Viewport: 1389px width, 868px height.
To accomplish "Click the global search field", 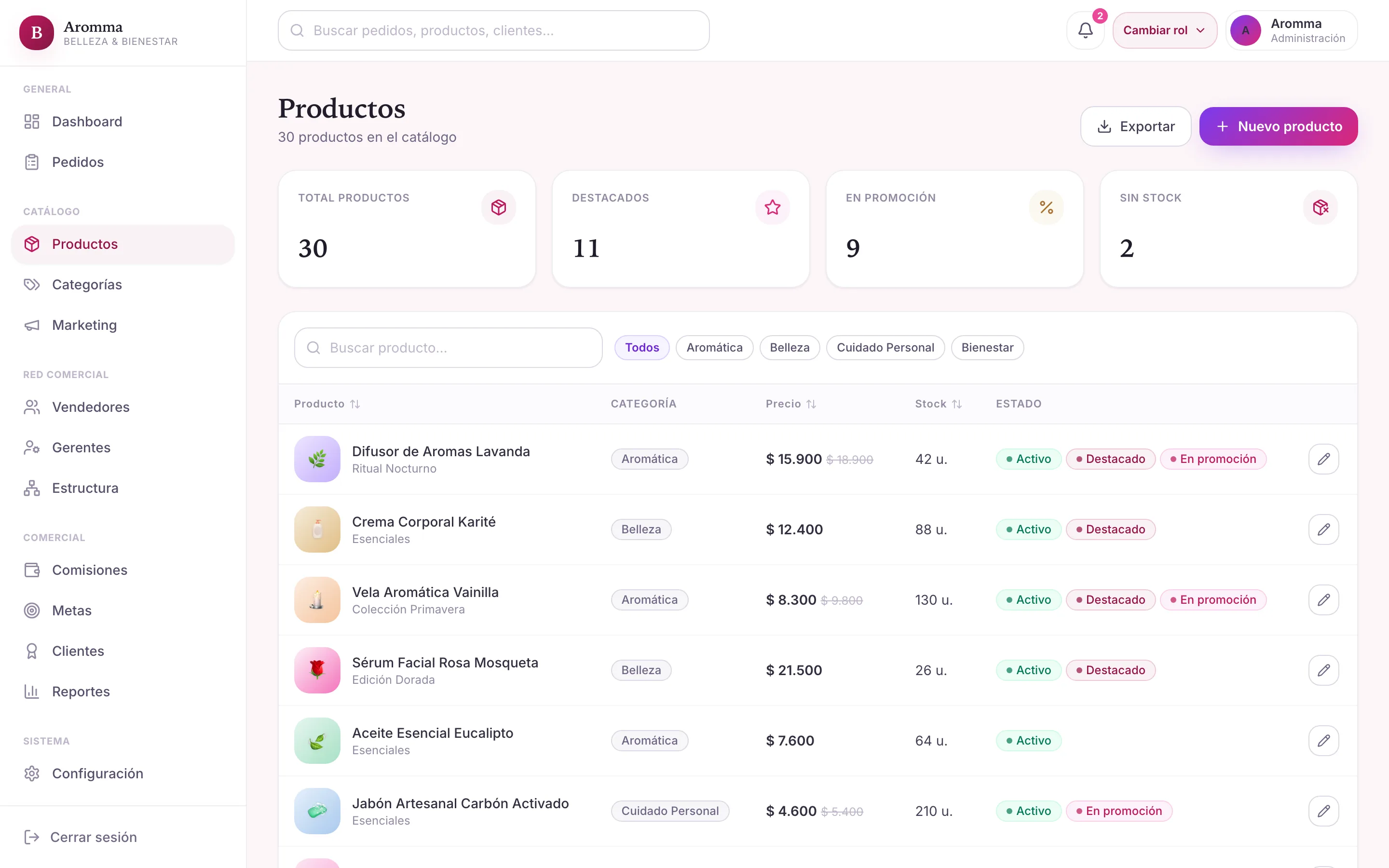I will (493, 30).
